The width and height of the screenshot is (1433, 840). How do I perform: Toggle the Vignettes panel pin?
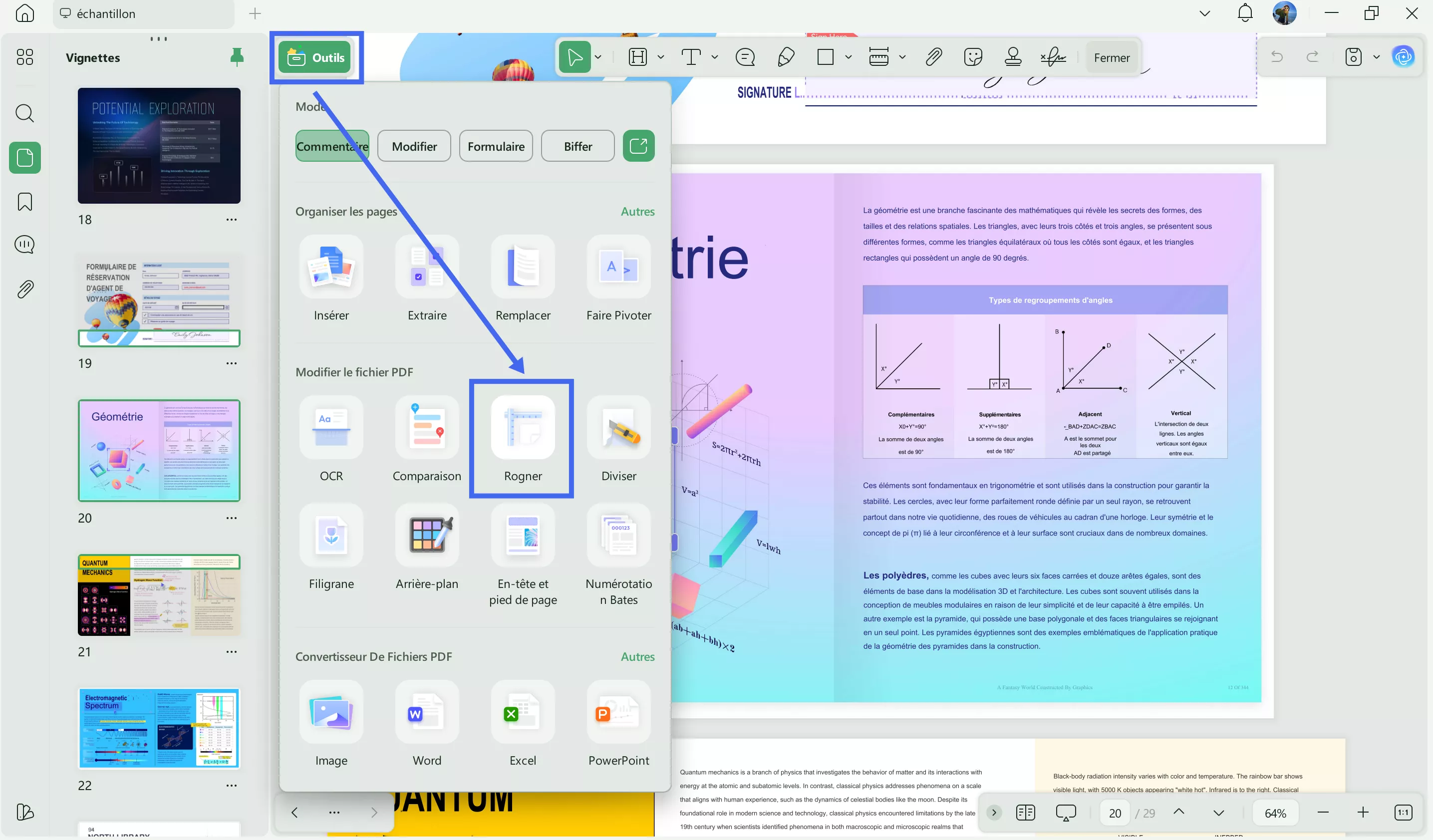(237, 57)
